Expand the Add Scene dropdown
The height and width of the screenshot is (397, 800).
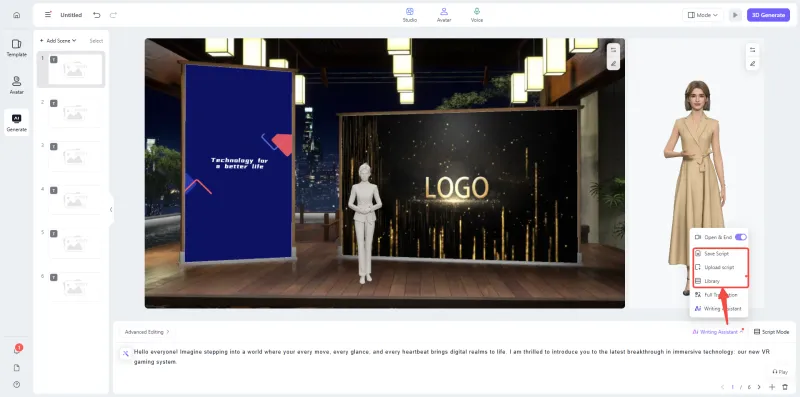pos(58,41)
